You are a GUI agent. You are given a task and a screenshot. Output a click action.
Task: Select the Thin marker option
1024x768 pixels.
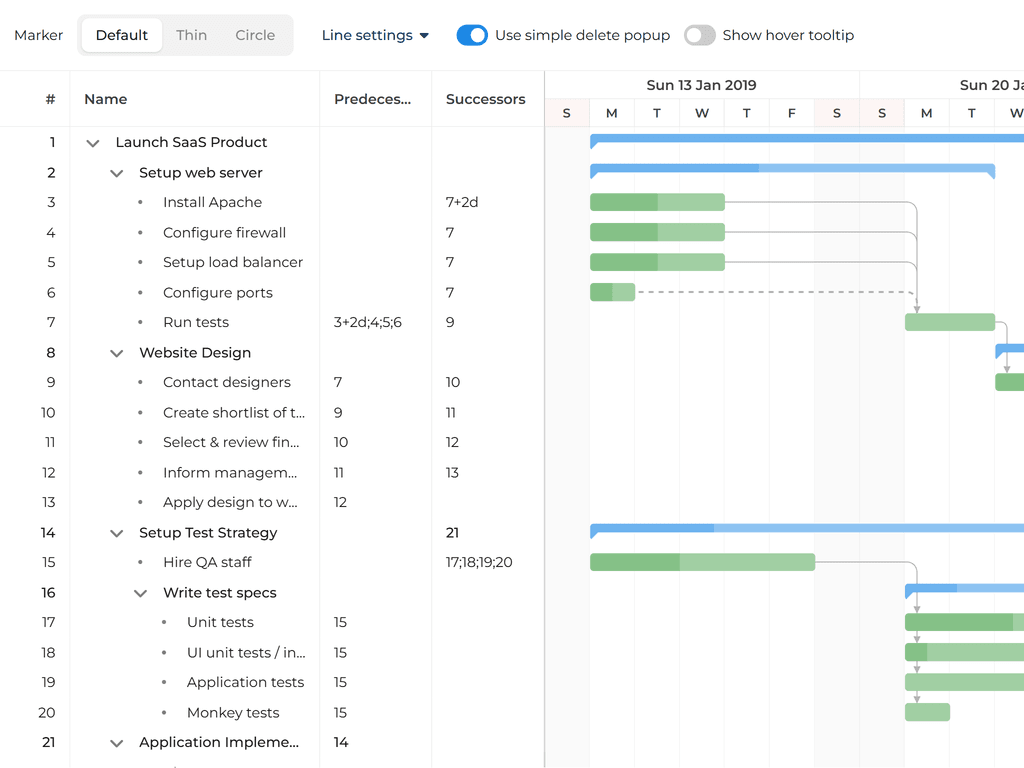(191, 35)
